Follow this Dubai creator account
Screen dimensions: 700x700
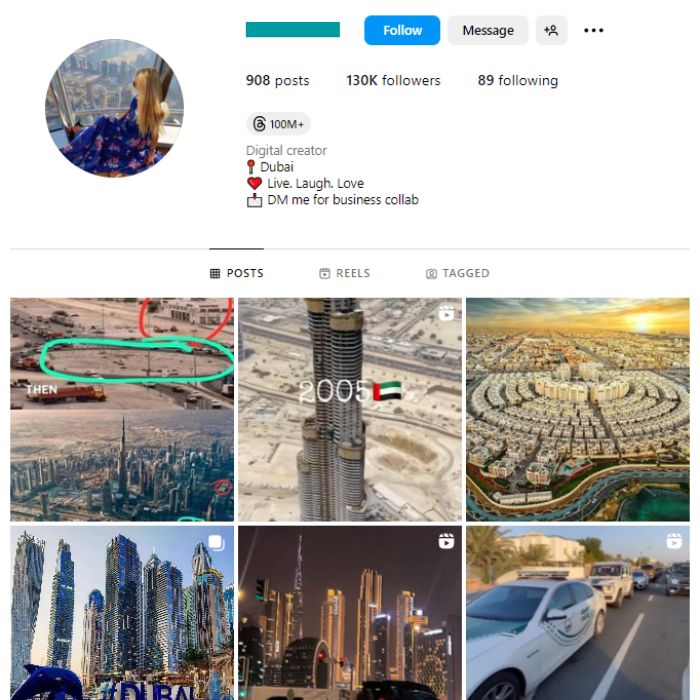402,30
